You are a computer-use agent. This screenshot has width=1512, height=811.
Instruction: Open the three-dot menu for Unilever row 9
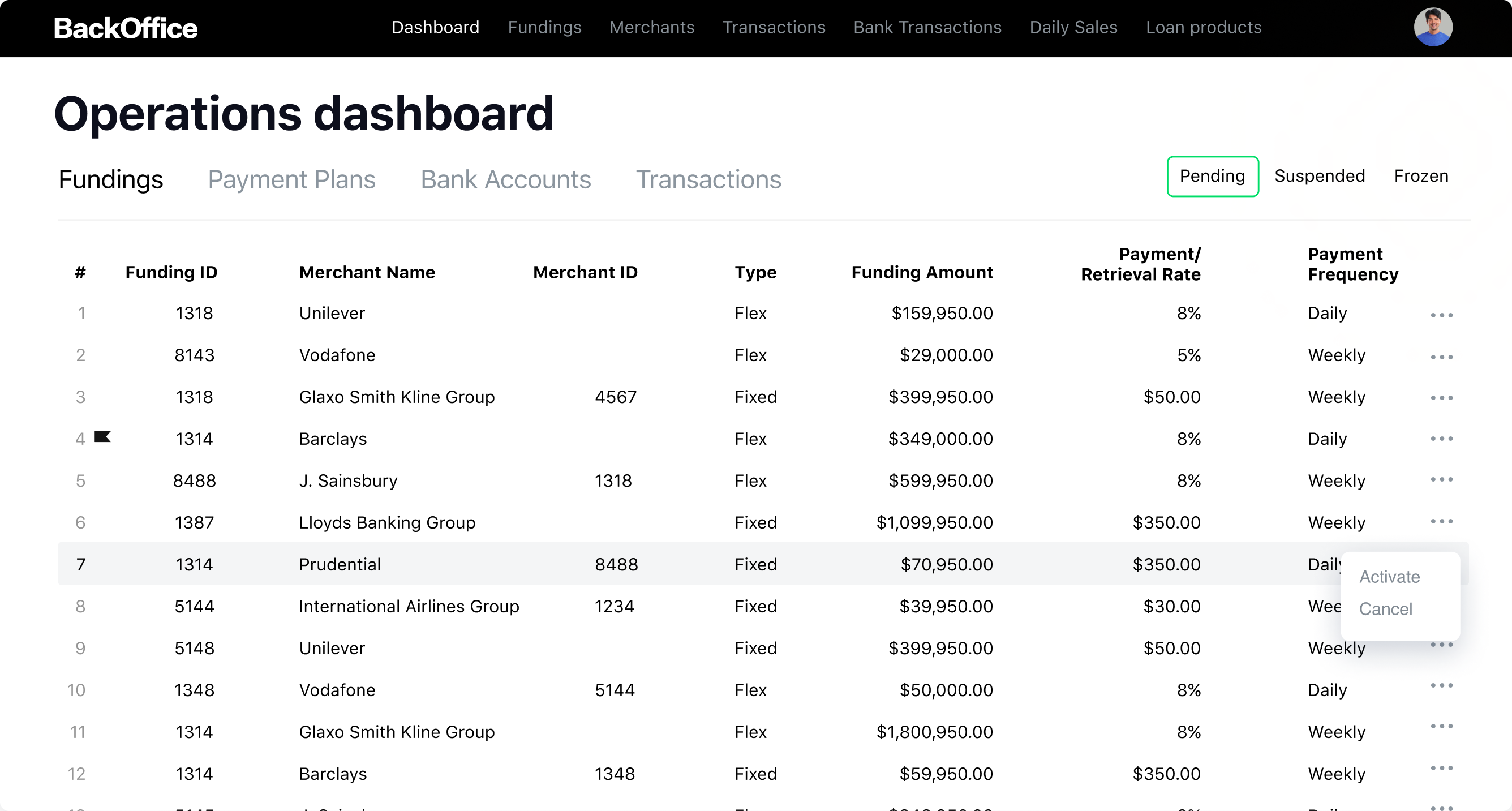pyautogui.click(x=1442, y=645)
